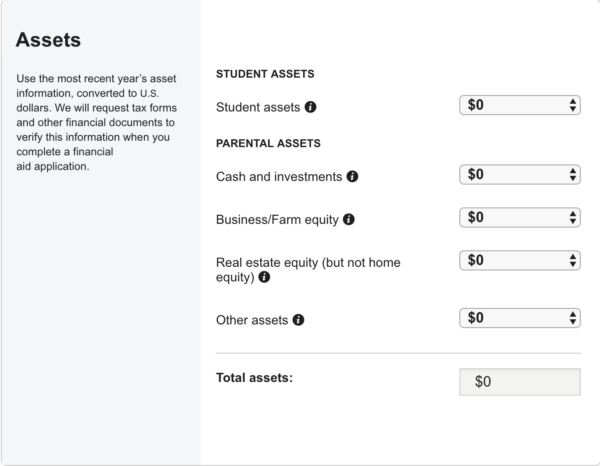Click the Cash and investments label text
600x466 pixels.
279,177
